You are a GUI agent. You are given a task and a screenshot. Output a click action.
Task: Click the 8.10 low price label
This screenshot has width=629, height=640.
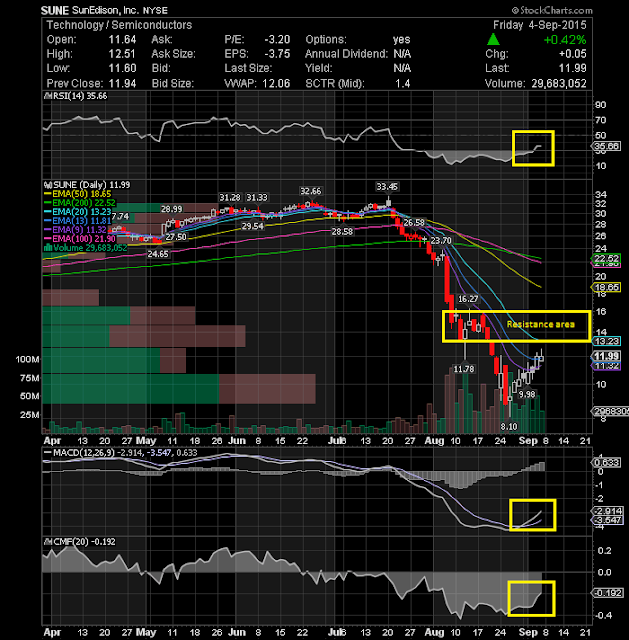pyautogui.click(x=509, y=427)
